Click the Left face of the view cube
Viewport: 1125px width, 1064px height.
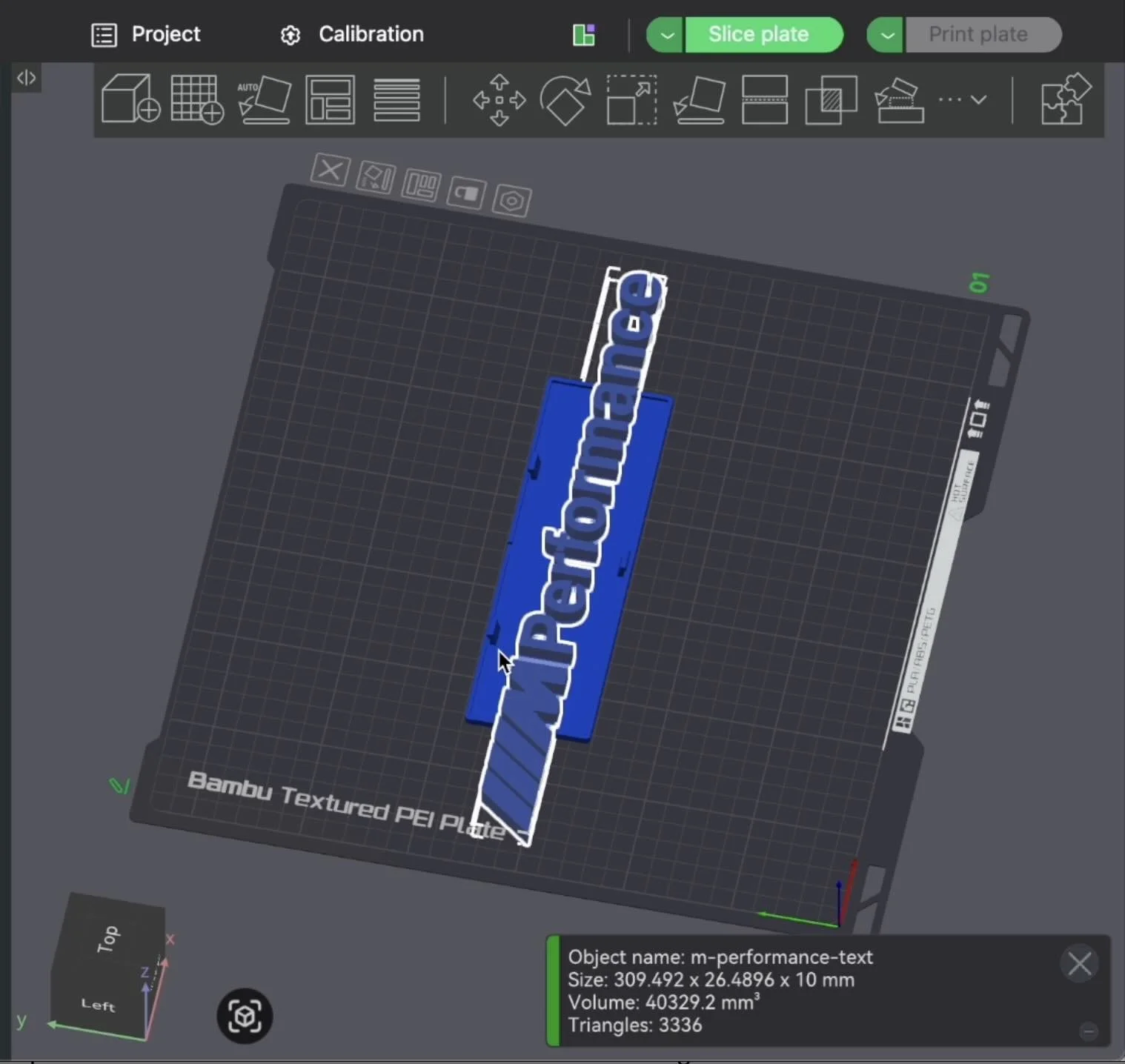click(x=97, y=1005)
